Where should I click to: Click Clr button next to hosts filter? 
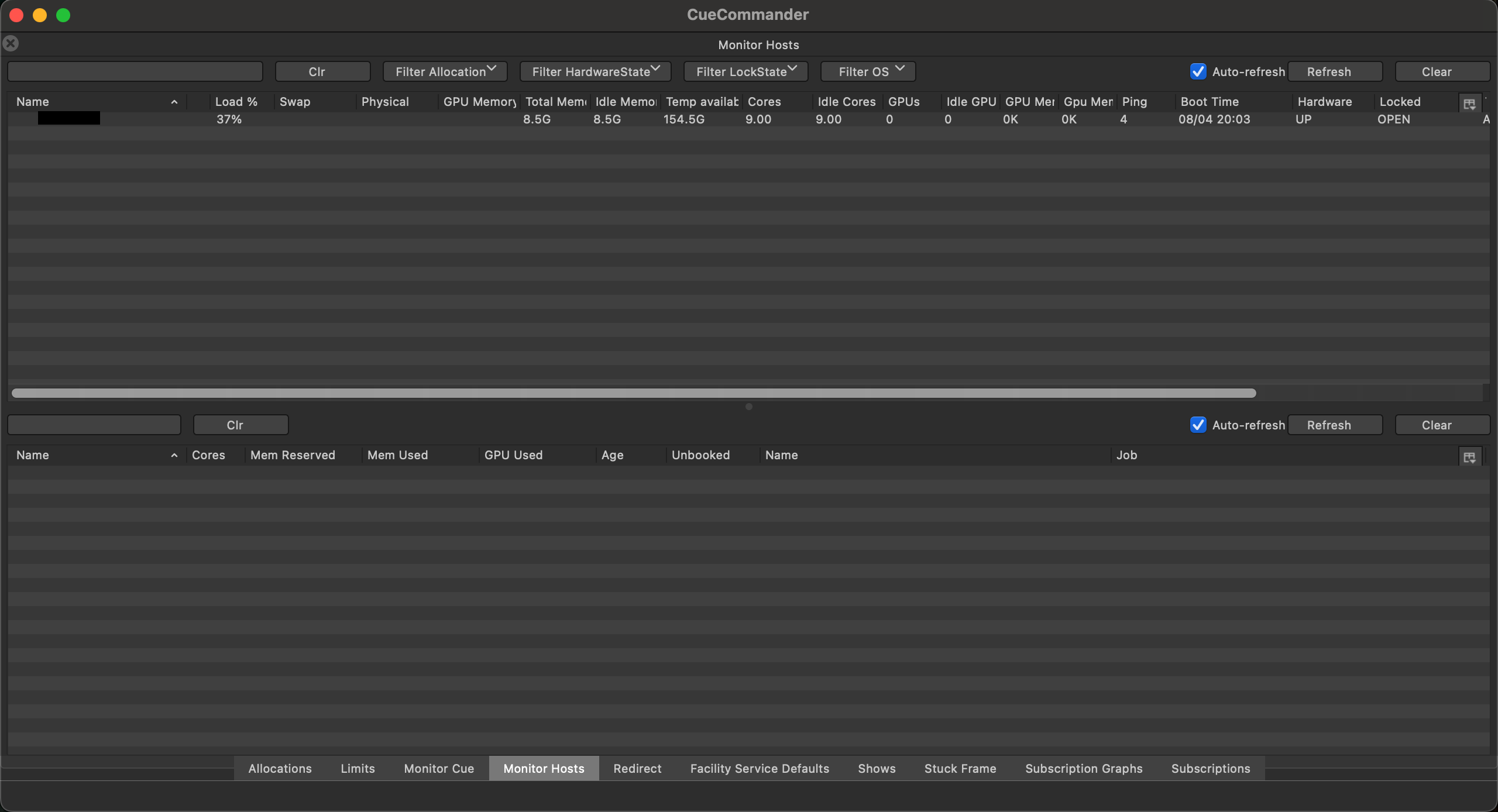coord(322,71)
